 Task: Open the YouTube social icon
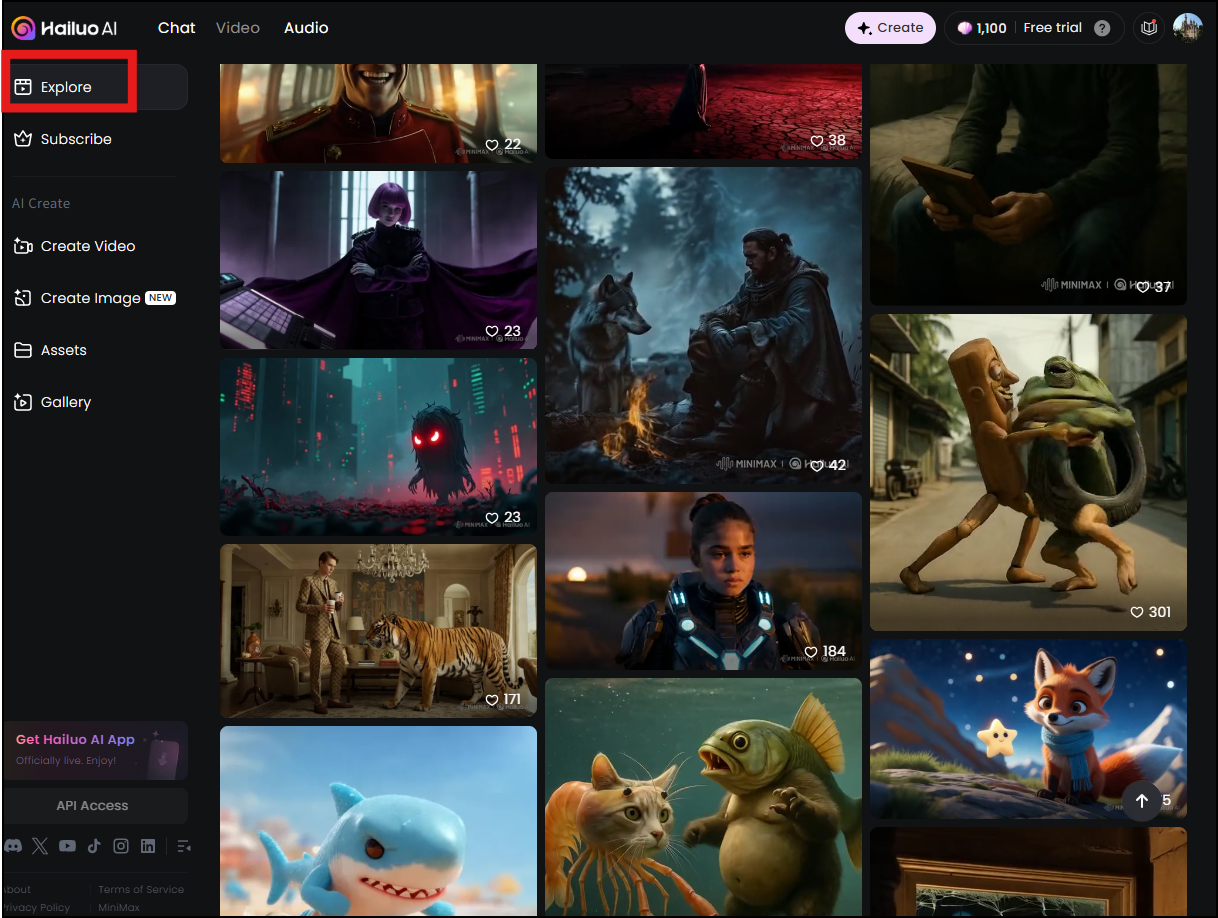67,846
